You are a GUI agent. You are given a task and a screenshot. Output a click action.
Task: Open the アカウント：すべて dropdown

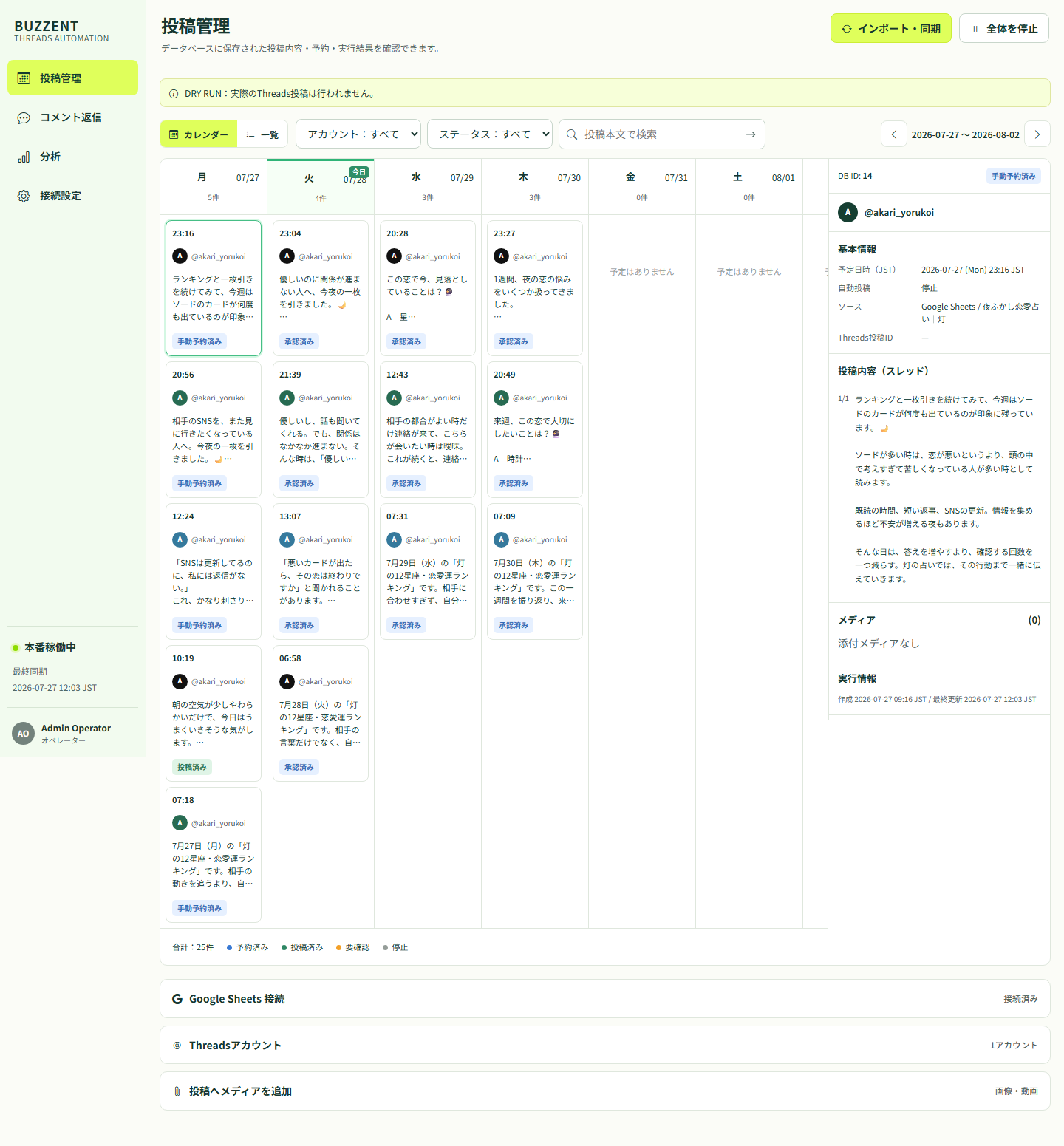tap(358, 134)
